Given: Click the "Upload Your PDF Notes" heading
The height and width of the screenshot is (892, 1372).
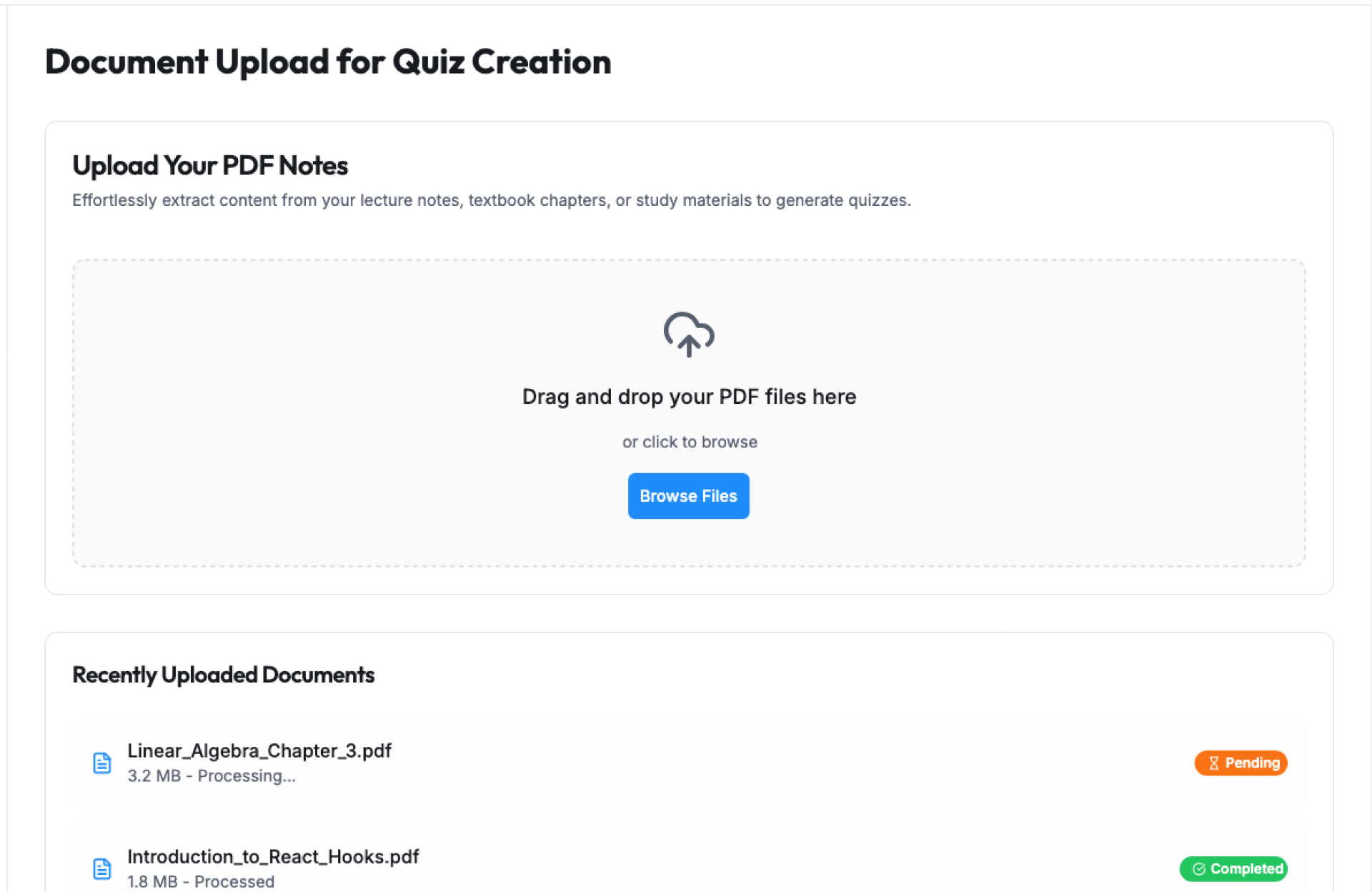Looking at the screenshot, I should coord(210,166).
